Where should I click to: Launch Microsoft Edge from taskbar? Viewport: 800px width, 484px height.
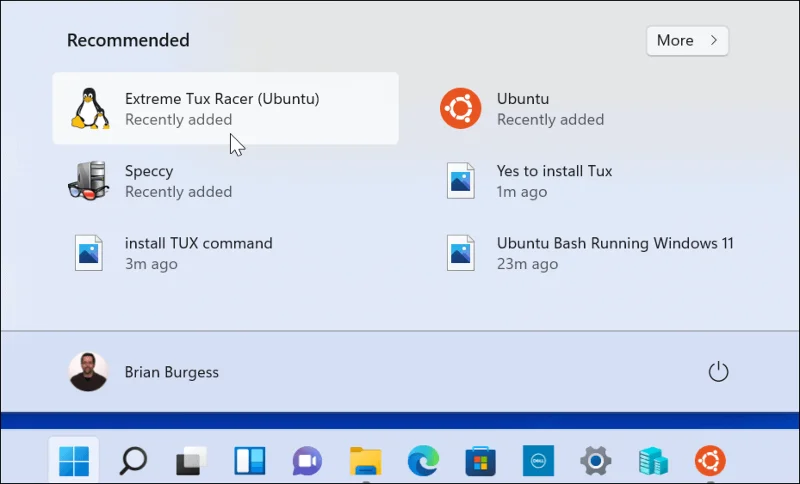coord(423,461)
